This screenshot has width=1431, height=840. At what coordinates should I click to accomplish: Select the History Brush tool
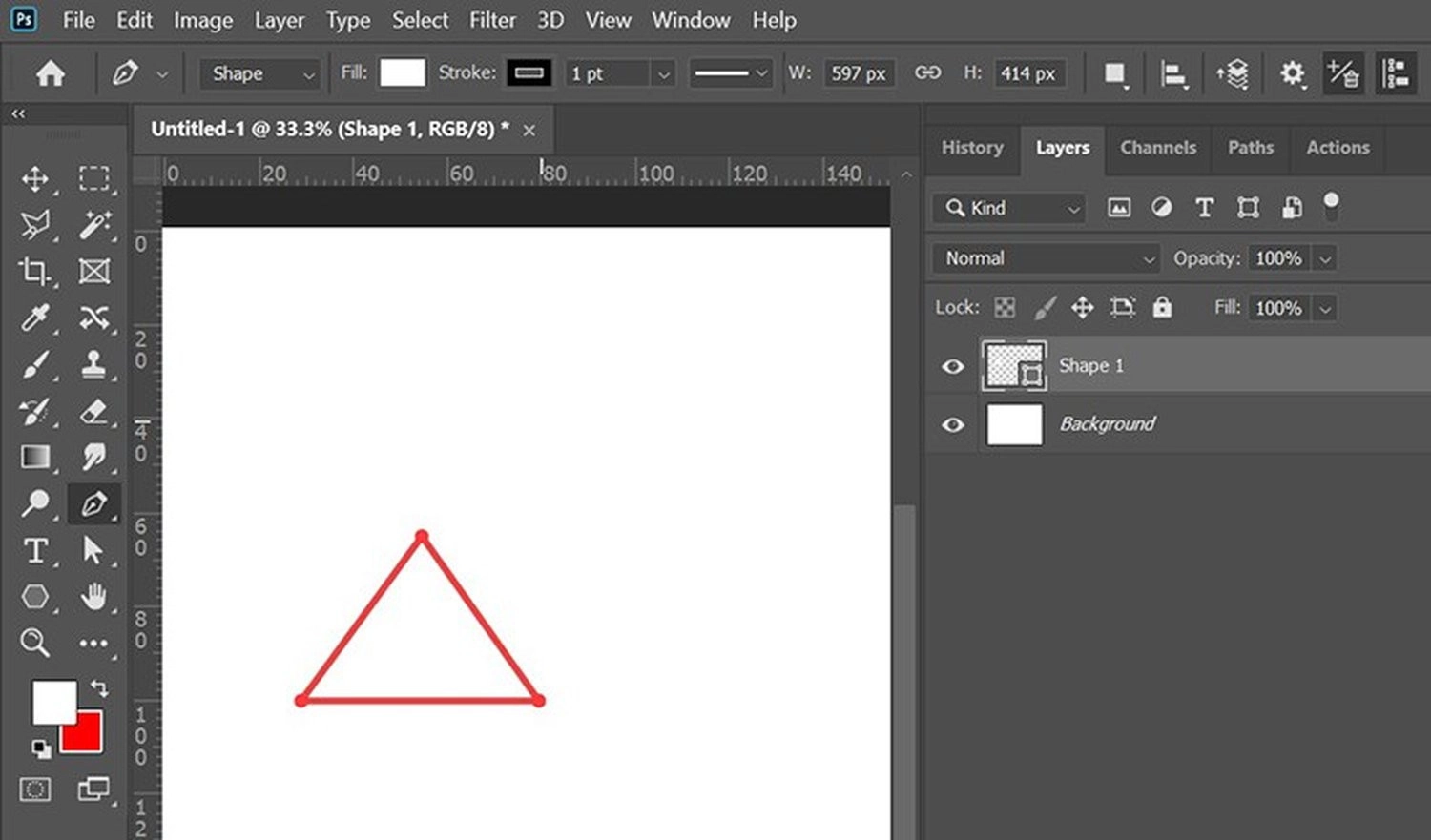coord(35,411)
